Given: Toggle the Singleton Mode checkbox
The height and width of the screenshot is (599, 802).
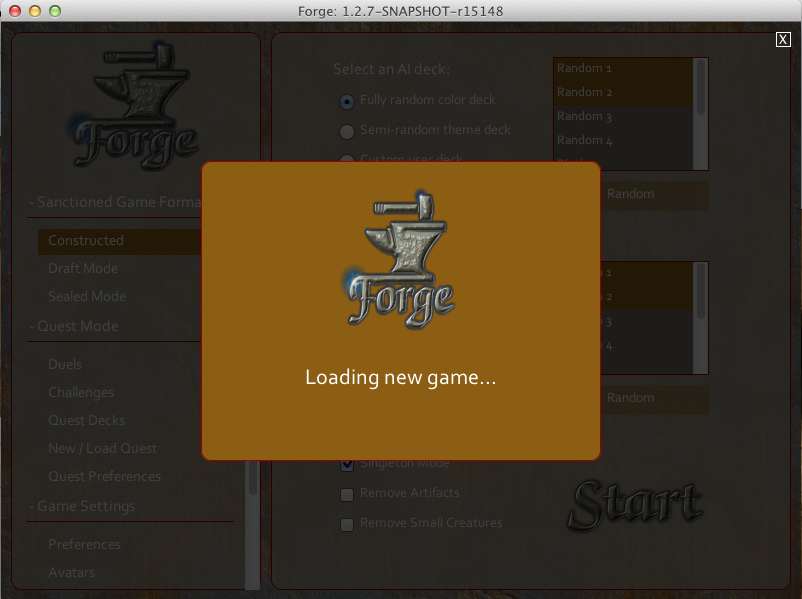Looking at the screenshot, I should tap(347, 464).
